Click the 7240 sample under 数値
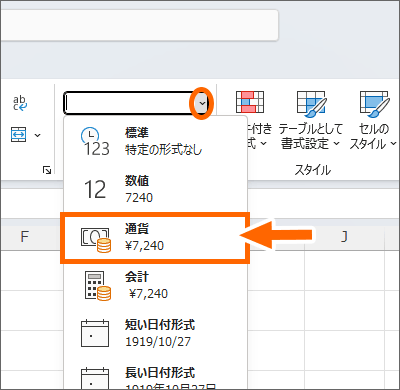 139,198
